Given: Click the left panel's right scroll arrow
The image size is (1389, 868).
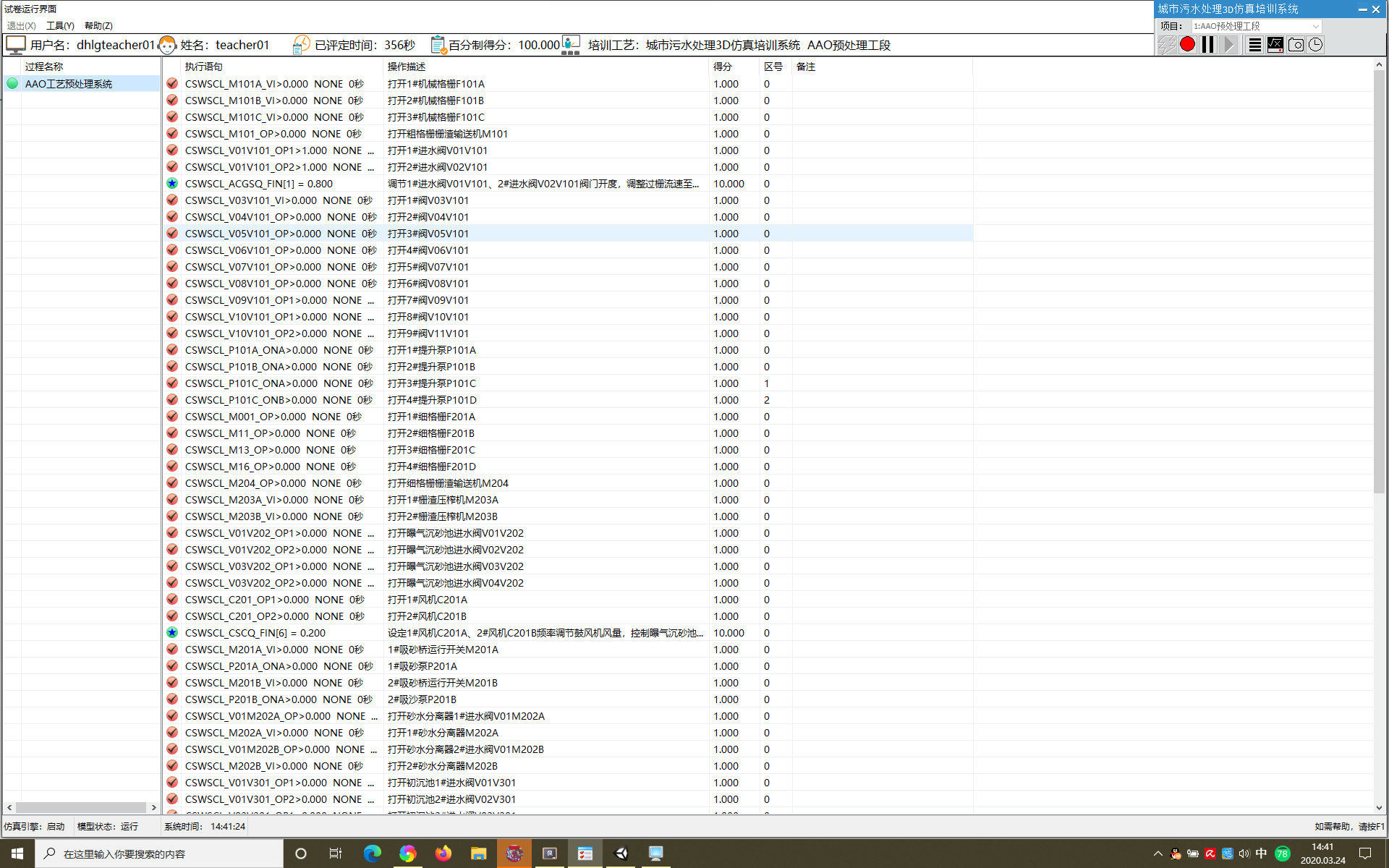Looking at the screenshot, I should point(153,807).
